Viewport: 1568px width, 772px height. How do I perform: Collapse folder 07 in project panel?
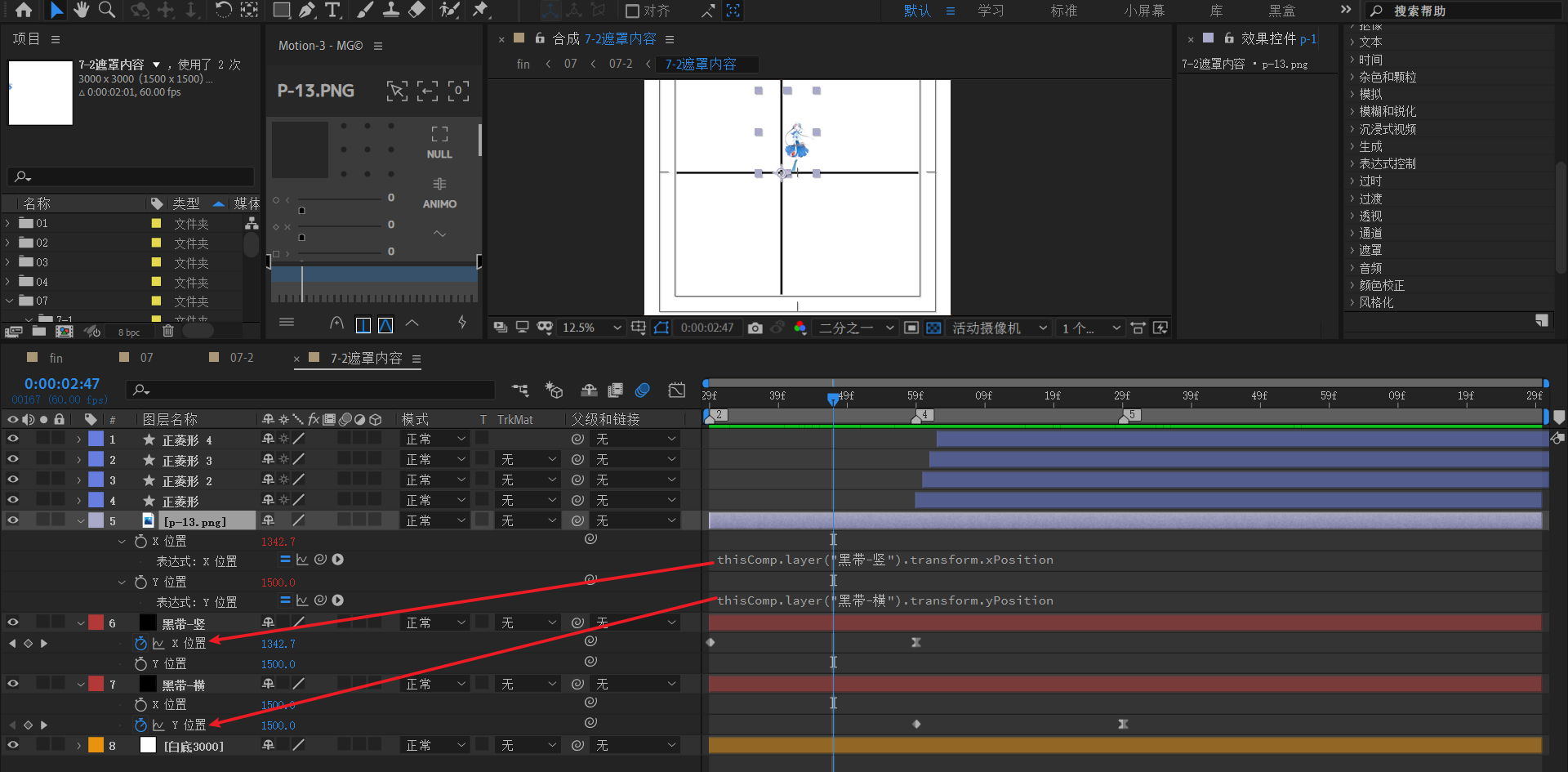tap(8, 301)
